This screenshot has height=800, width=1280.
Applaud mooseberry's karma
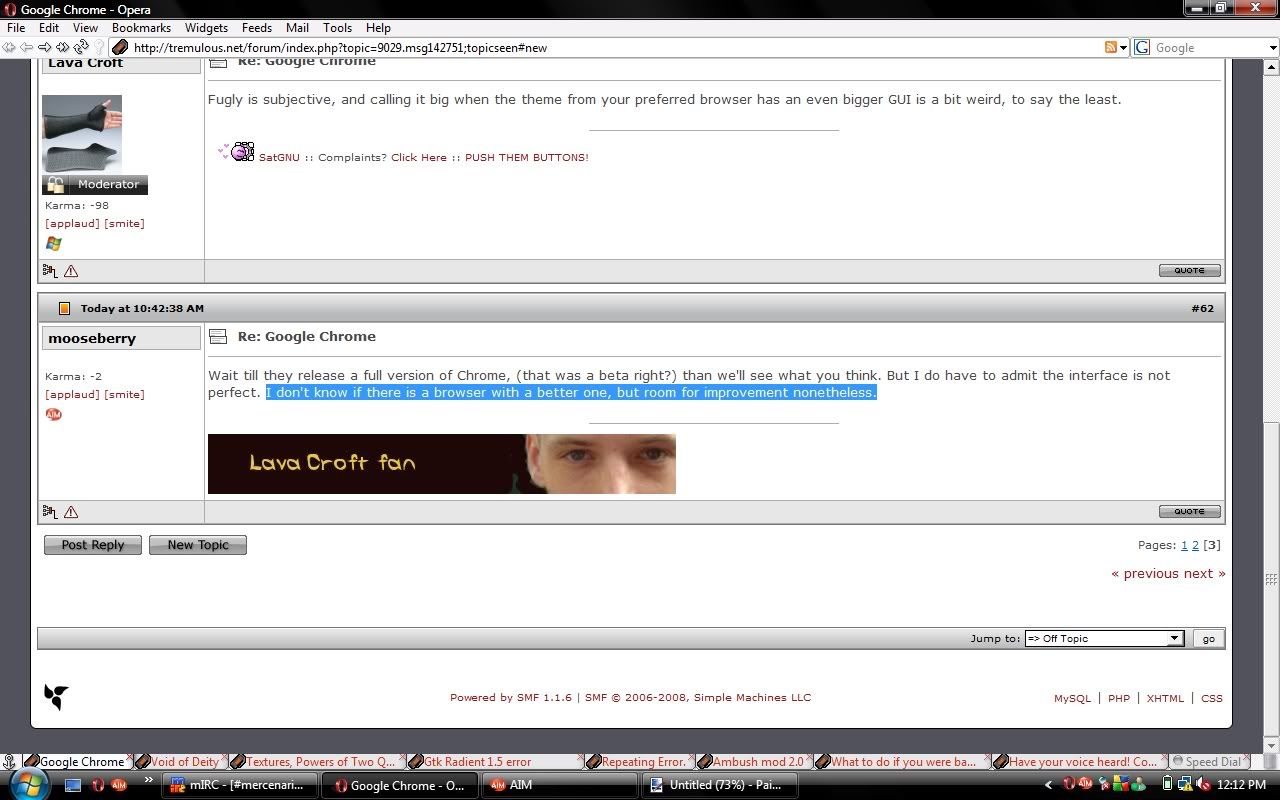[x=72, y=394]
